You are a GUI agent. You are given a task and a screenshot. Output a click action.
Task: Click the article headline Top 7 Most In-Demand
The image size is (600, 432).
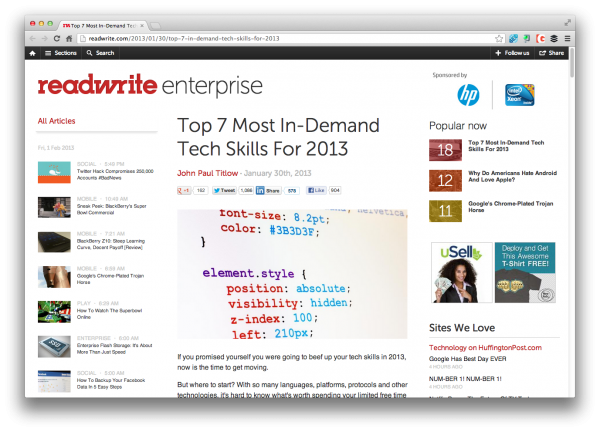pyautogui.click(x=278, y=137)
